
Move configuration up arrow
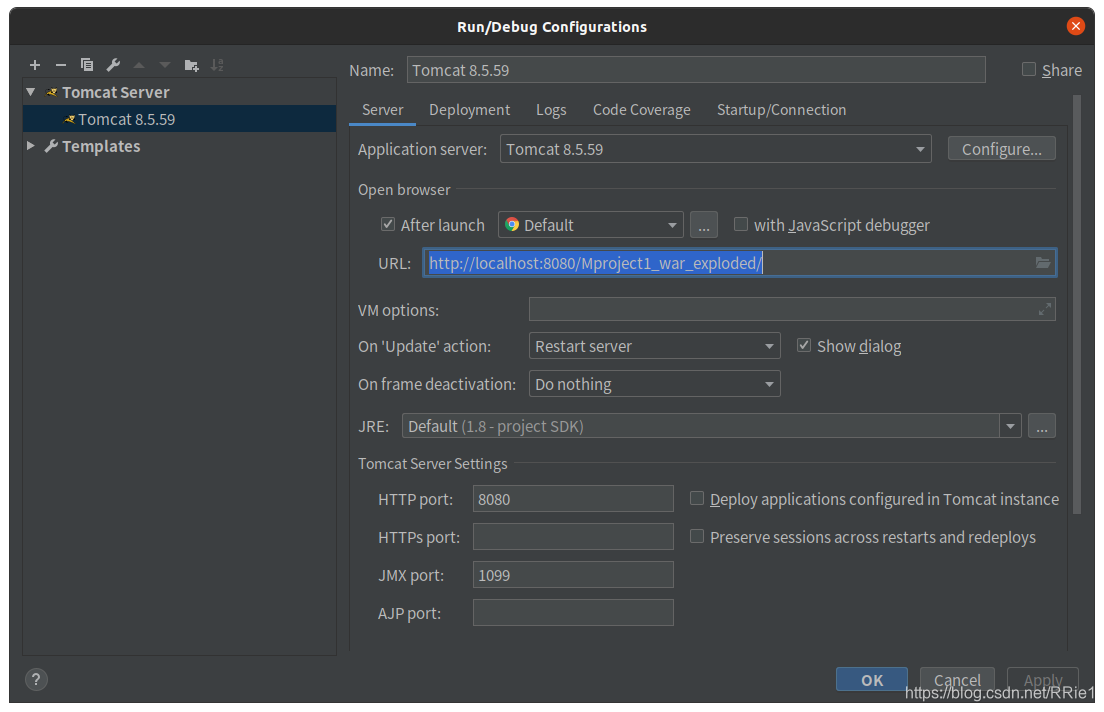[x=139, y=65]
